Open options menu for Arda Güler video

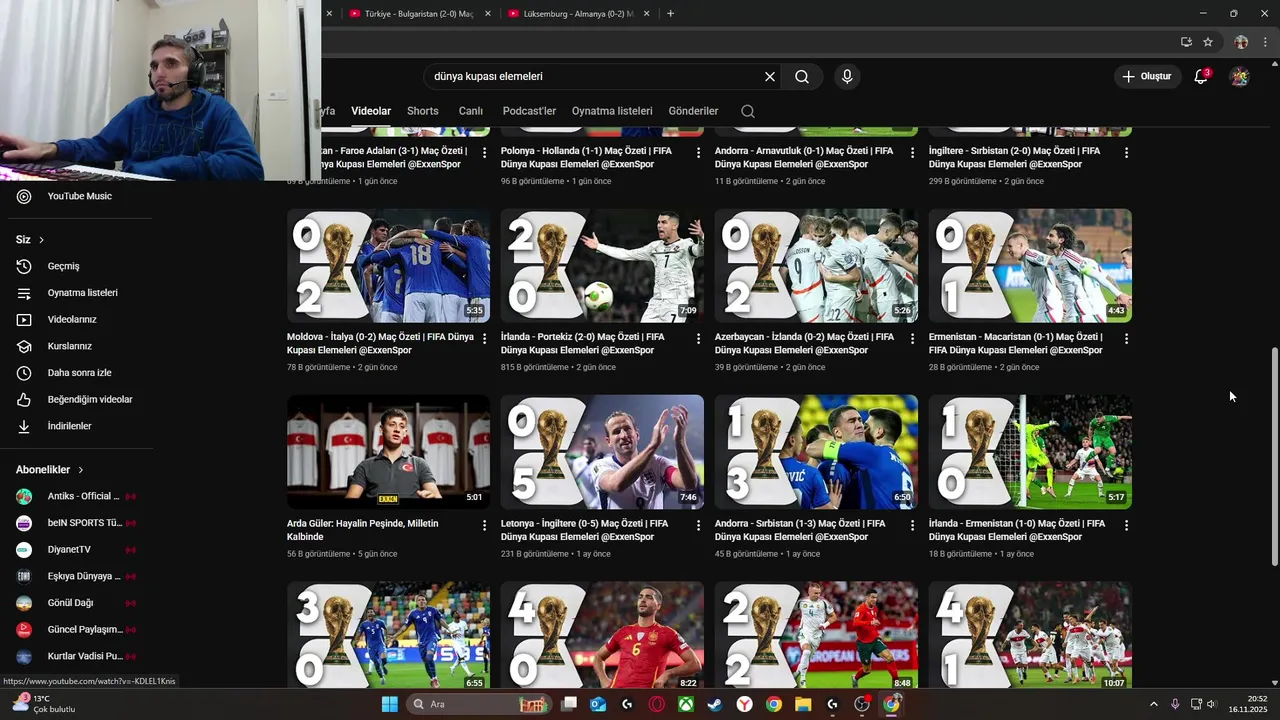[484, 525]
